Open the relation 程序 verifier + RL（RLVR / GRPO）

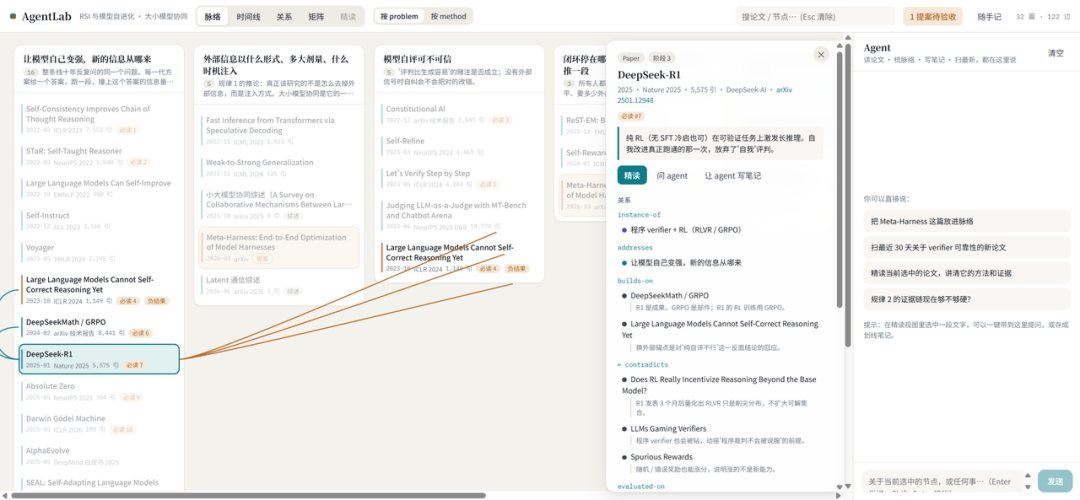(x=685, y=229)
